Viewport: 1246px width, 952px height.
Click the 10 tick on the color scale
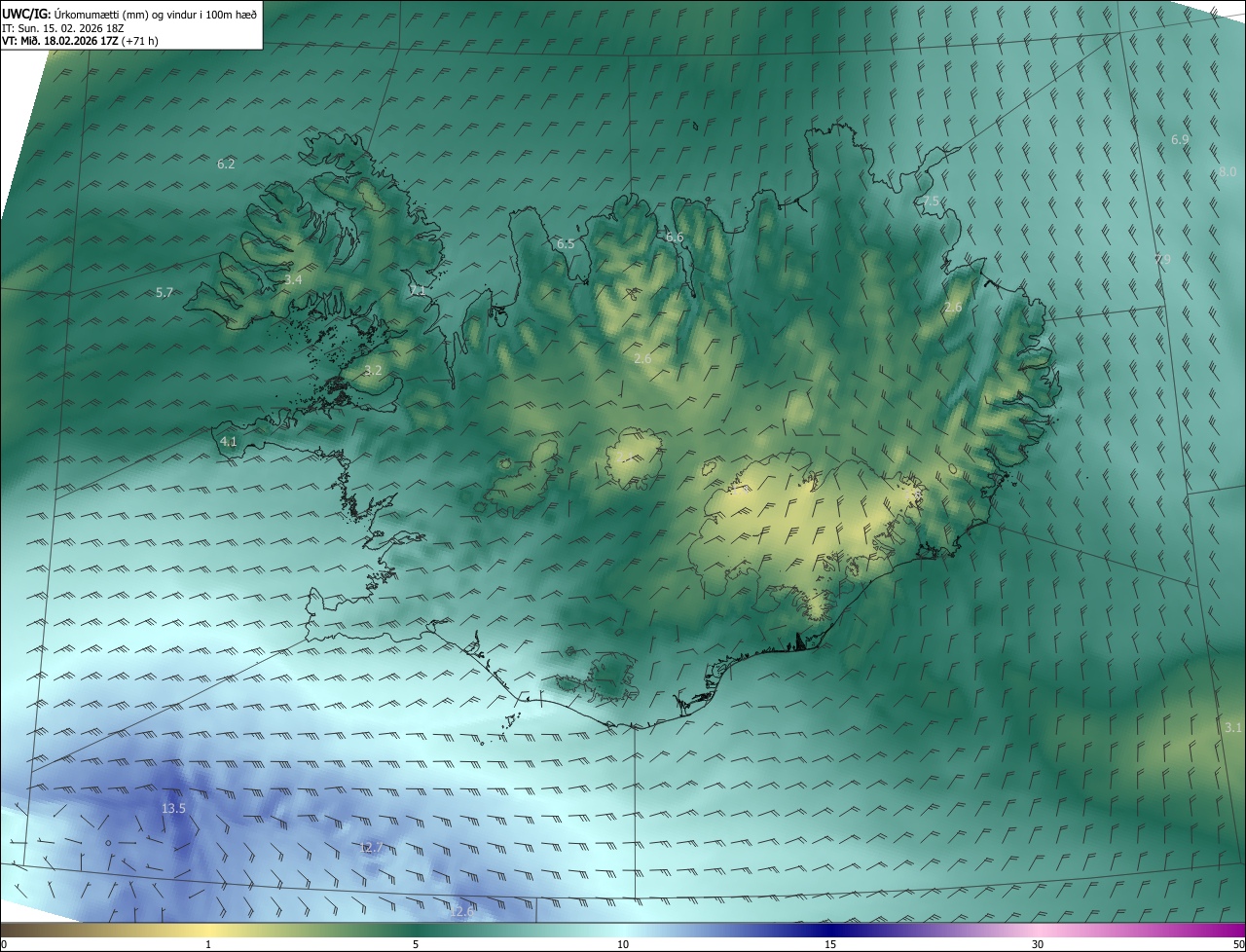tap(623, 944)
